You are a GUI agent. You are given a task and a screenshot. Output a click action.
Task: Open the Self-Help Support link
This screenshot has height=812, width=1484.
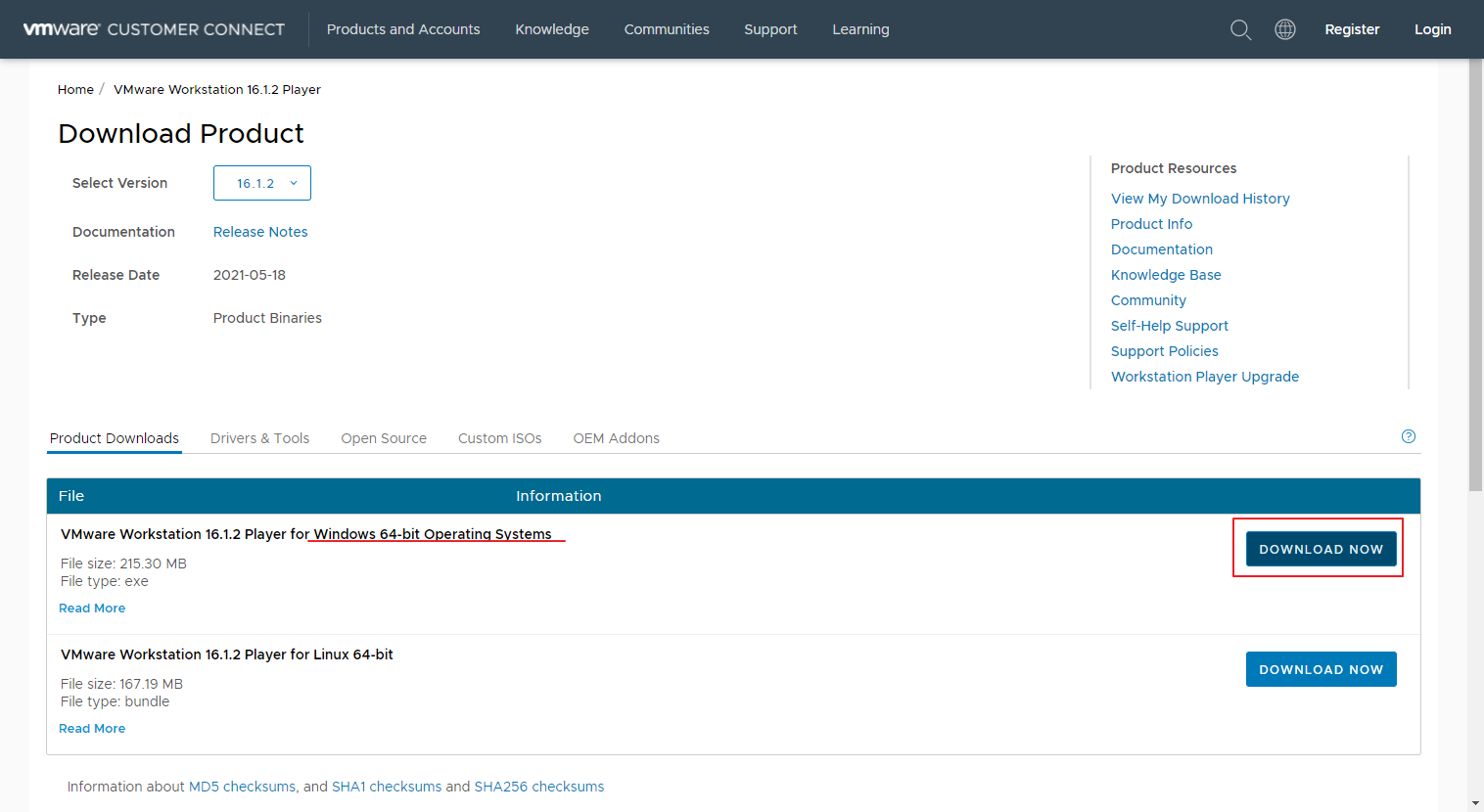tap(1170, 326)
